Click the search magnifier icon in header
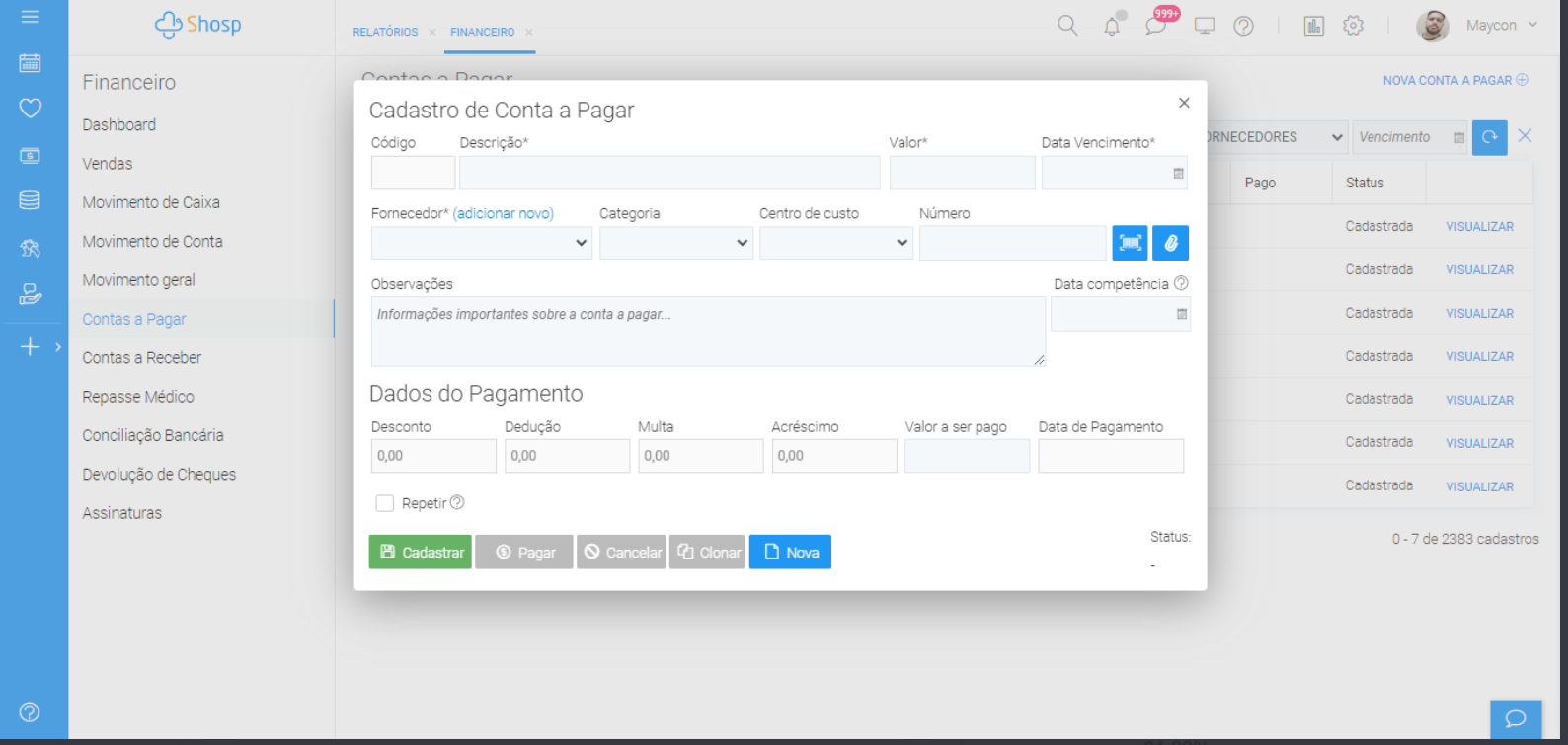 pyautogui.click(x=1067, y=26)
